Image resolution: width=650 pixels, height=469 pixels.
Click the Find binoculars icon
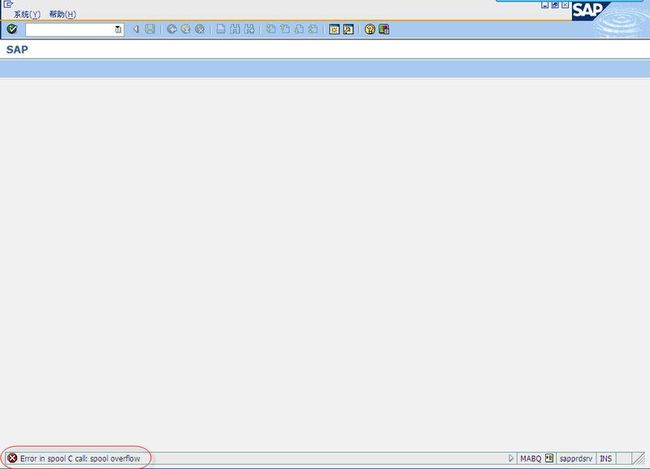[x=235, y=29]
